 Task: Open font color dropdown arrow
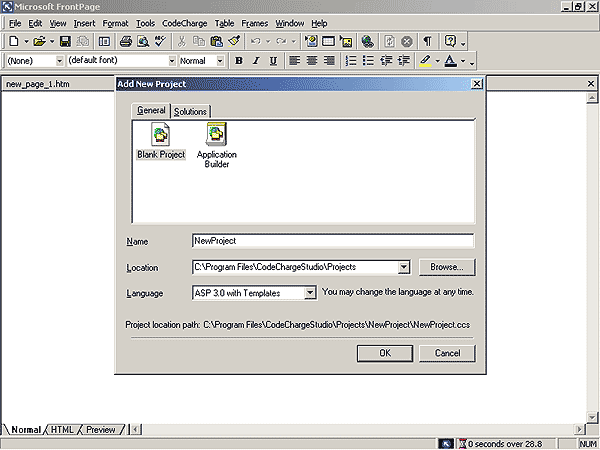click(463, 61)
